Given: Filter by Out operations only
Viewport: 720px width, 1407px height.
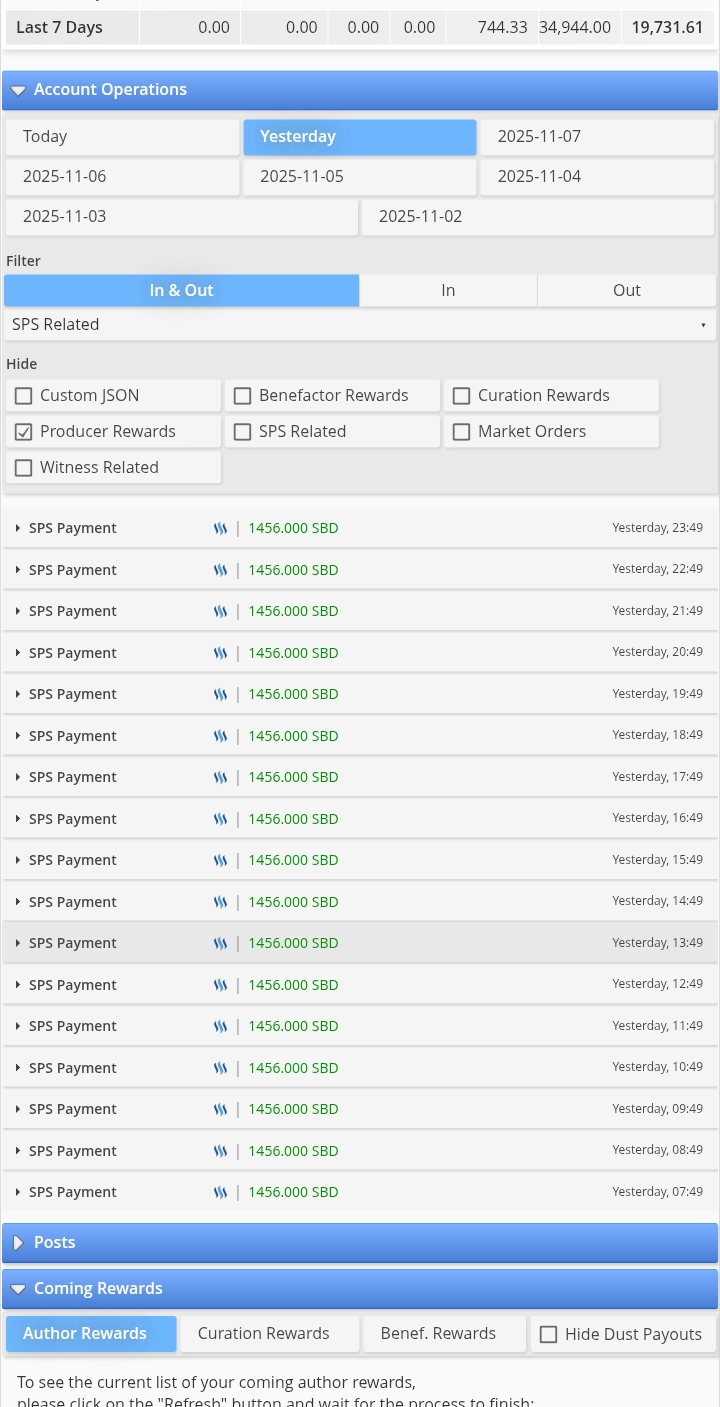Looking at the screenshot, I should coord(627,290).
